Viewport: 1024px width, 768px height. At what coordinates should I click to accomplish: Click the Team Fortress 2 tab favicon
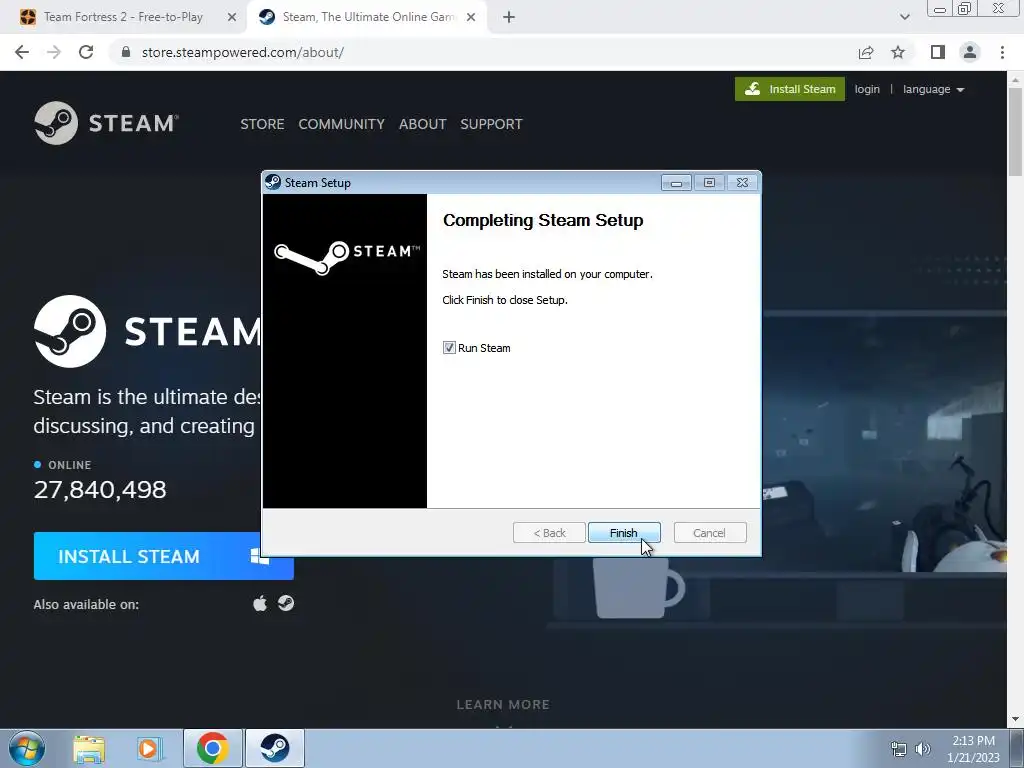coord(28,17)
